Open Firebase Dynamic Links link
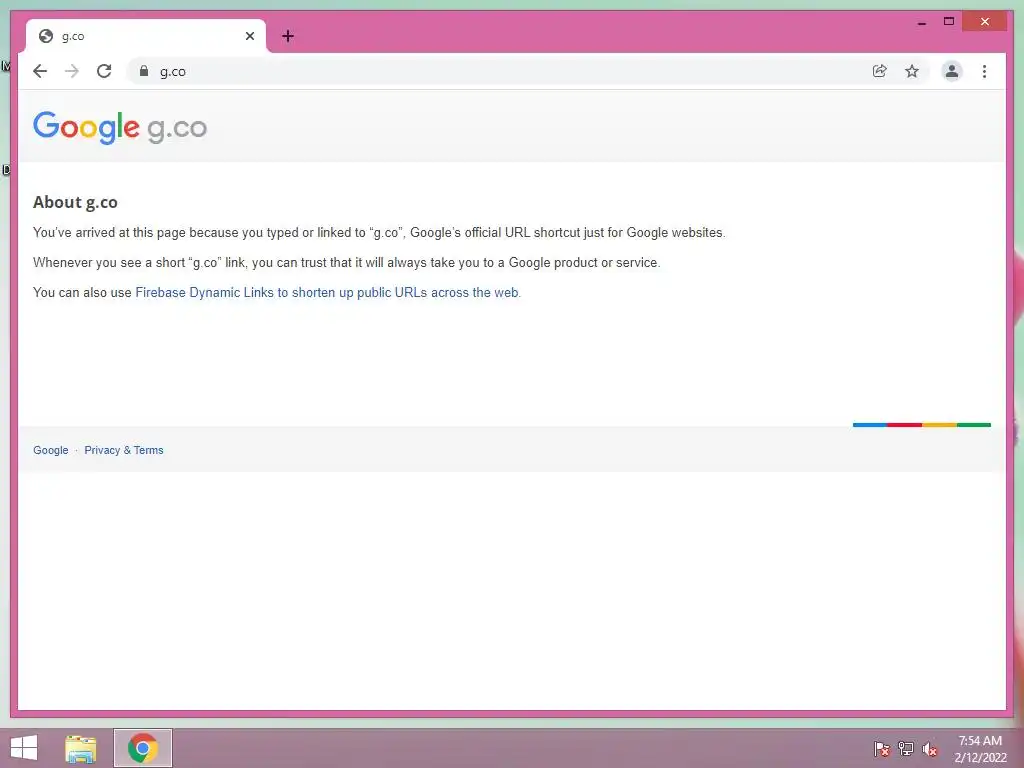1024x768 pixels. coord(327,293)
